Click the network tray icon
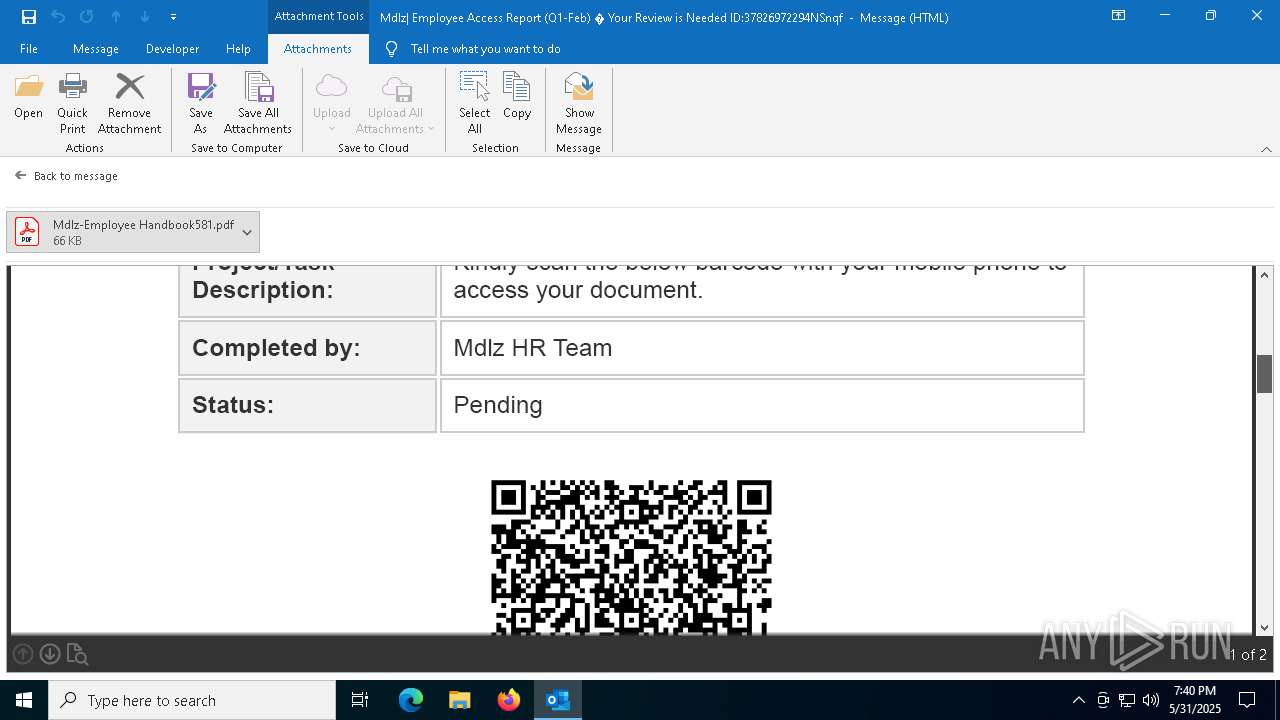 click(x=1127, y=700)
